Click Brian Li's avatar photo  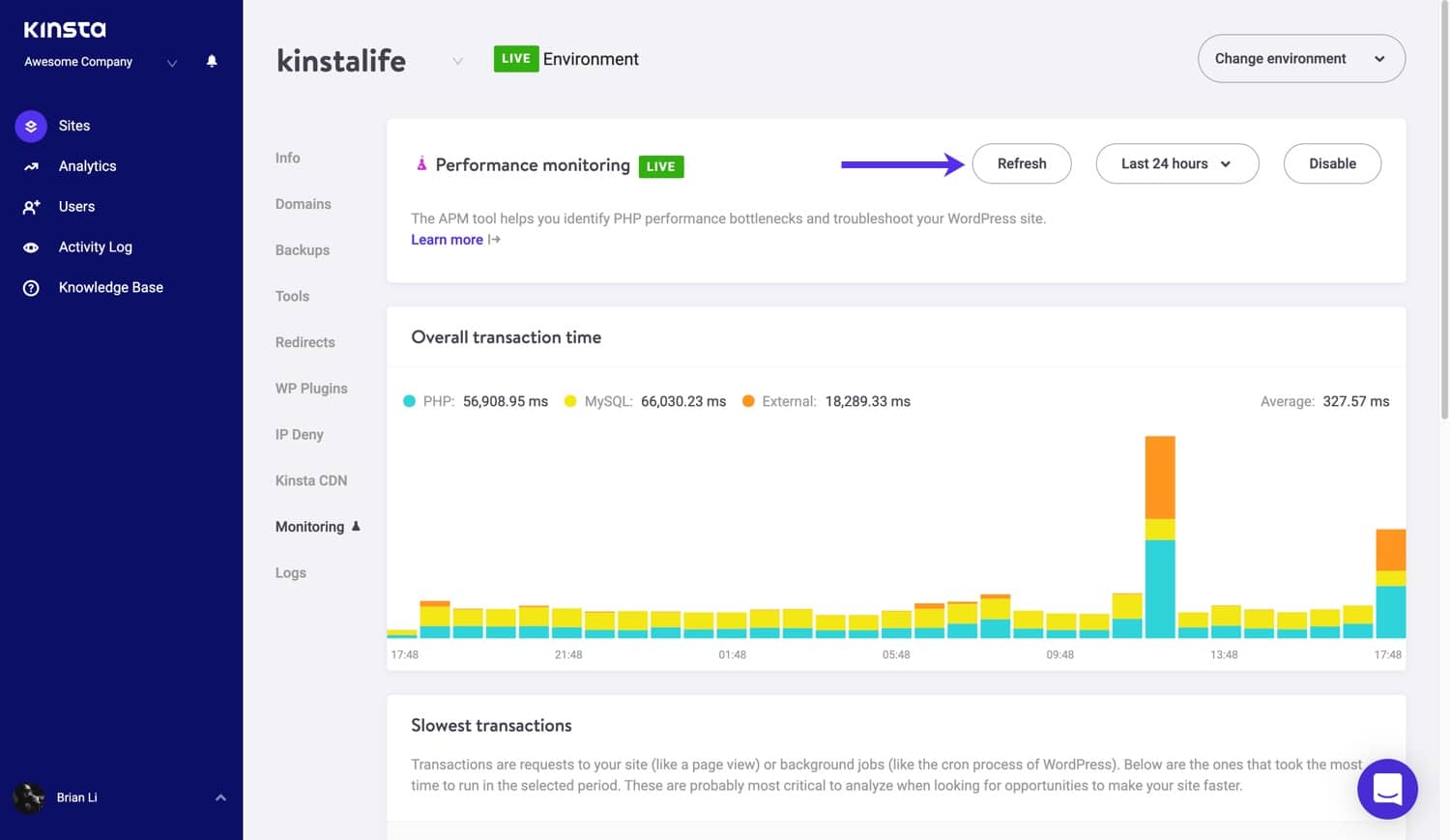click(29, 797)
